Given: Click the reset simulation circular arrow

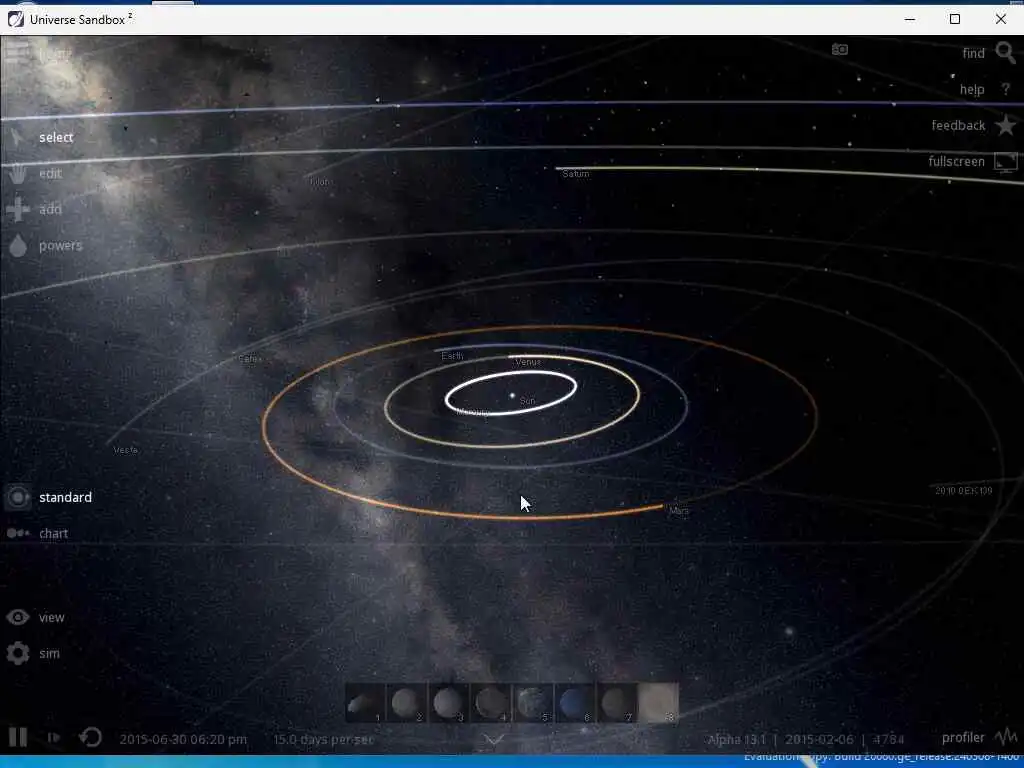Looking at the screenshot, I should click(91, 737).
